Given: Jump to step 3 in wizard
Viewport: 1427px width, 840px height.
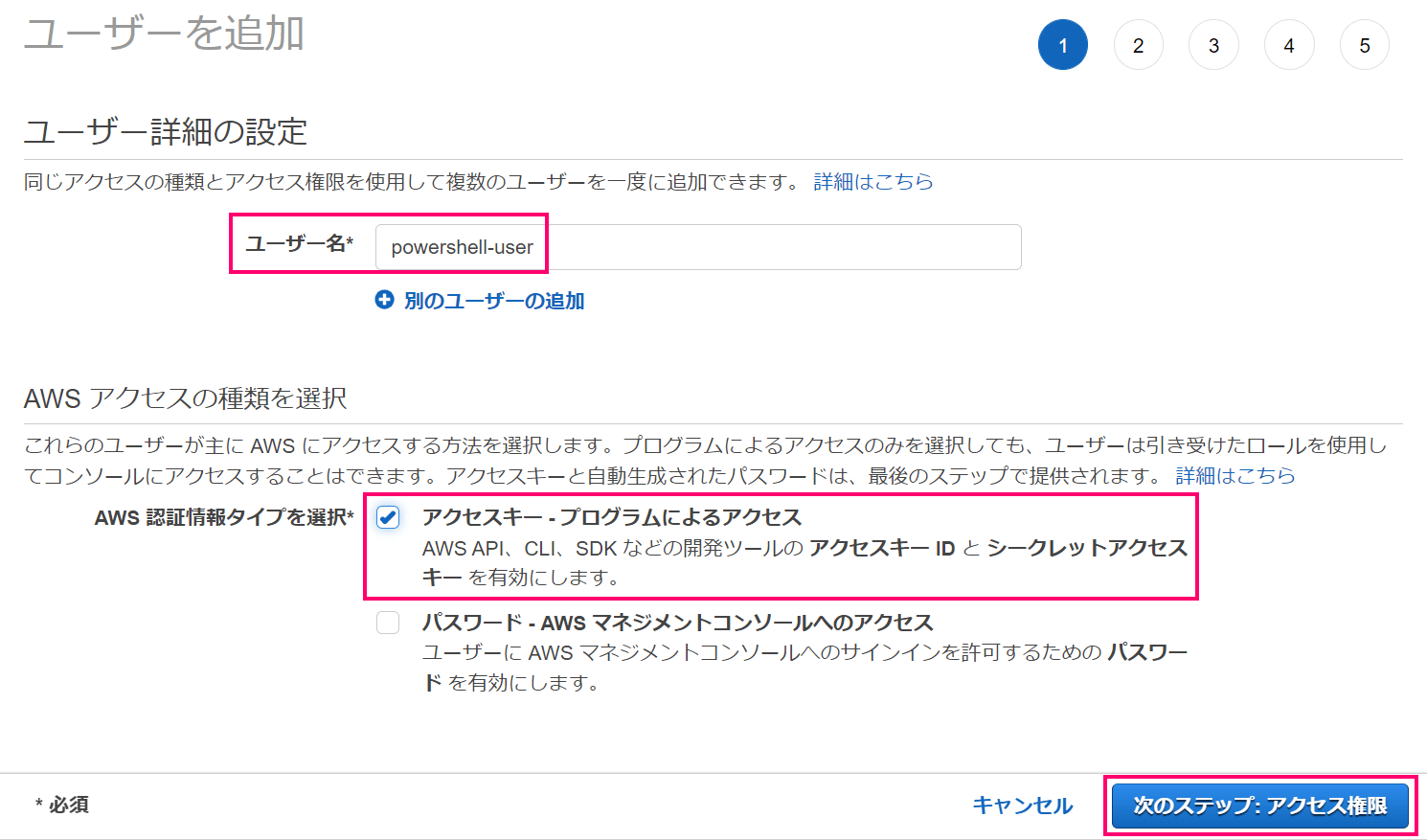Looking at the screenshot, I should coord(1213,45).
